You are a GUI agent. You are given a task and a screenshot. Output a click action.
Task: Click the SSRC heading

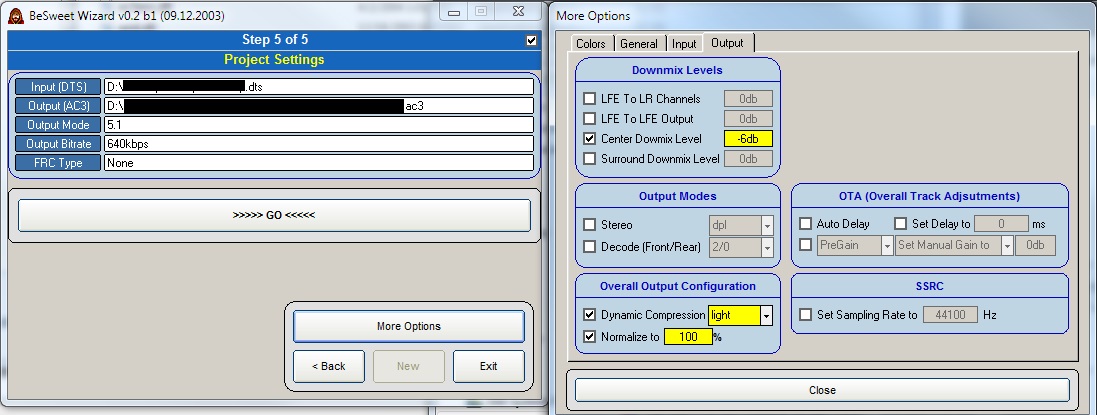[x=929, y=286]
